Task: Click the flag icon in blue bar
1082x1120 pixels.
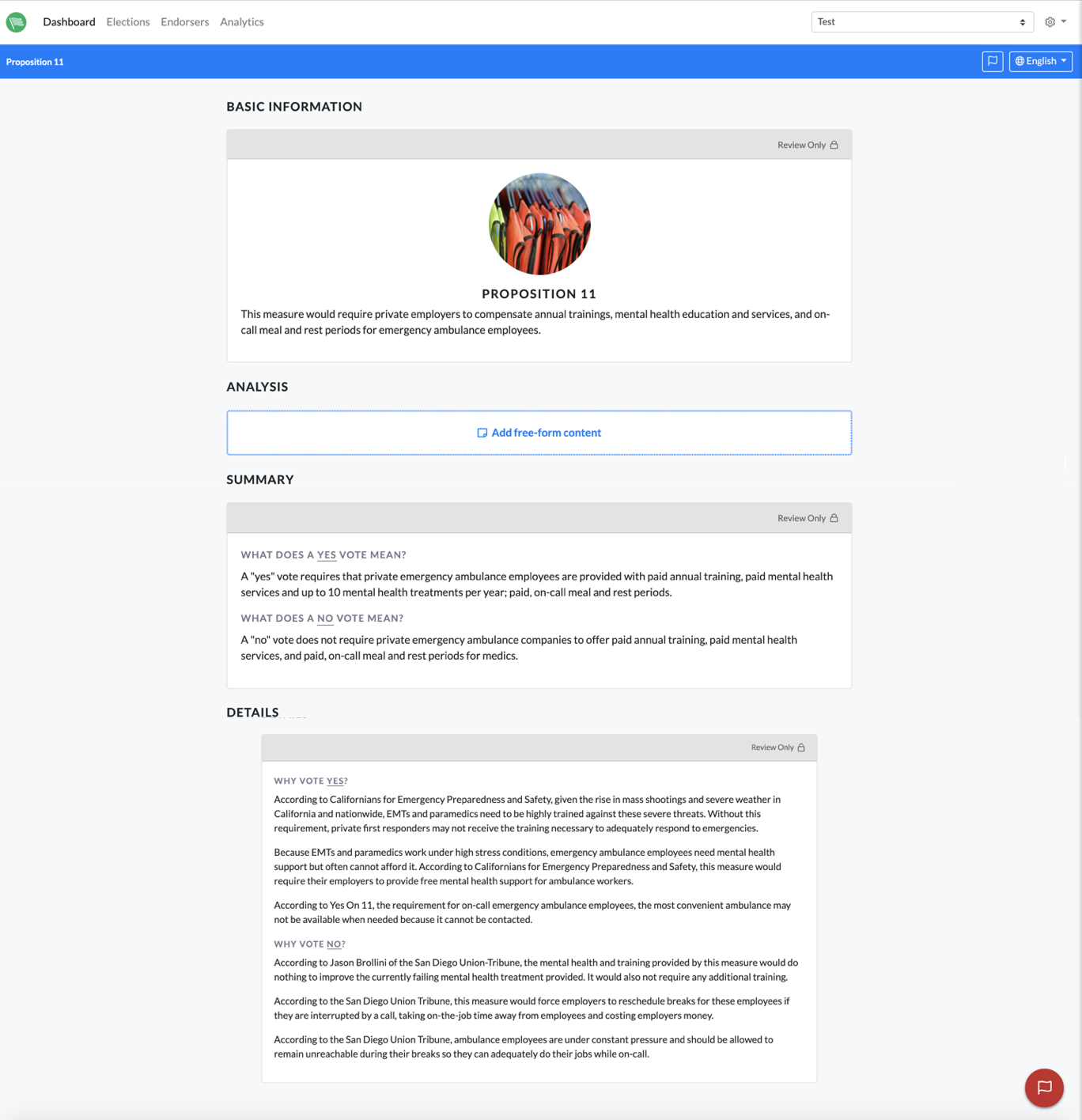Action: coord(993,61)
